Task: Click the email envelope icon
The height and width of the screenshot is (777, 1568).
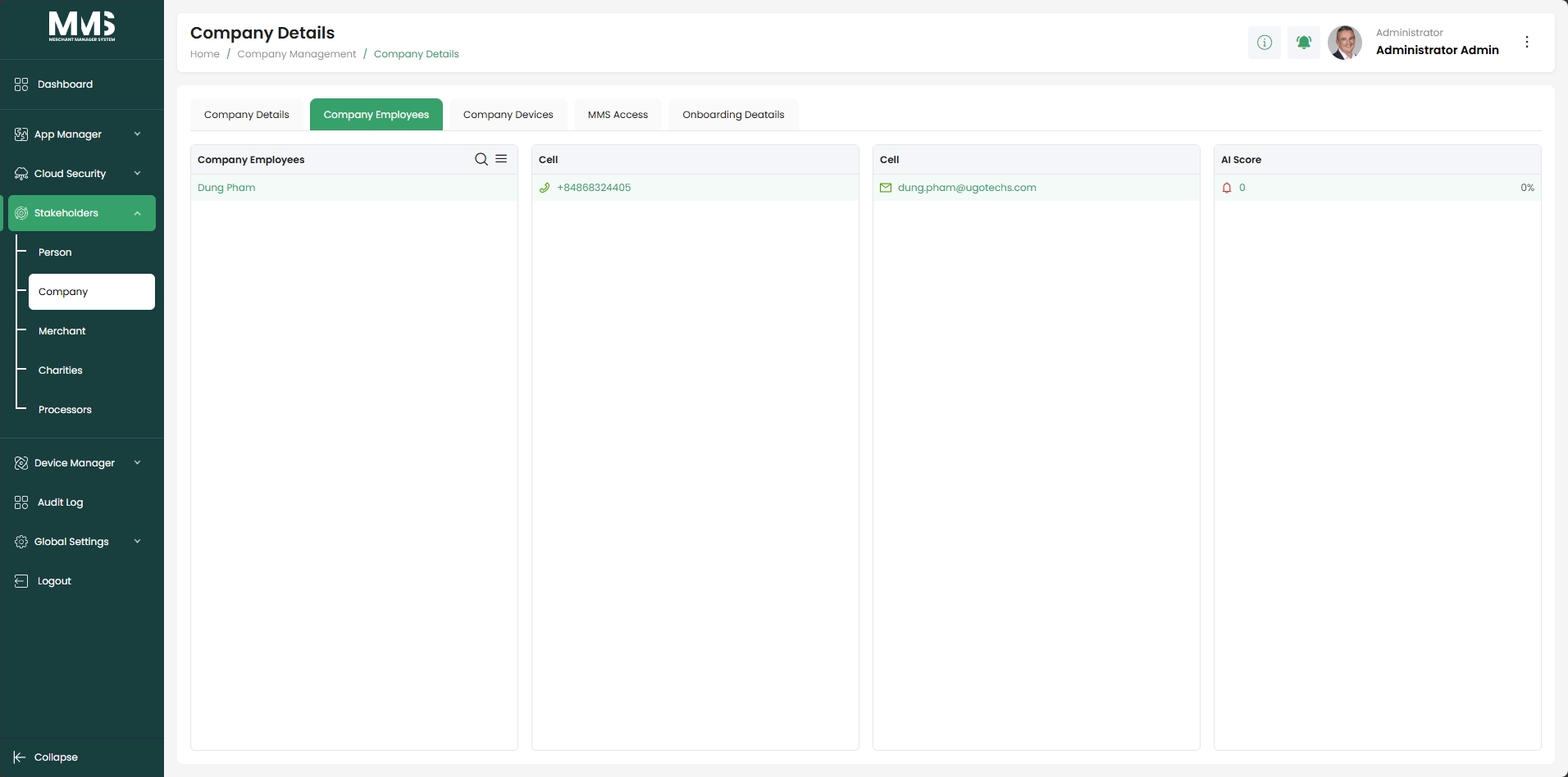Action: 886,188
